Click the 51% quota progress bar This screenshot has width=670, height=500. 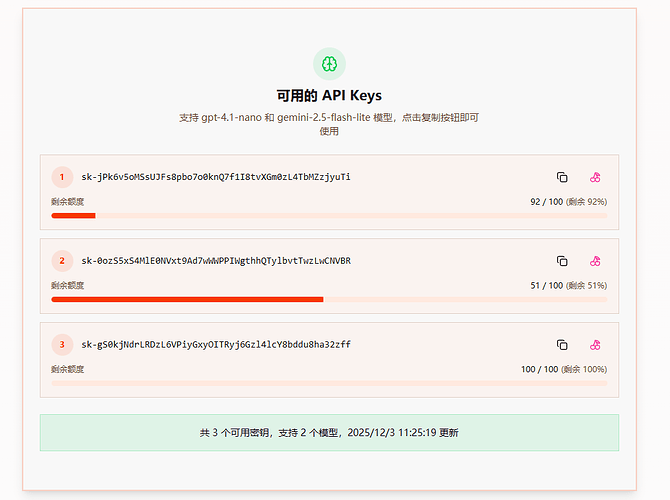pos(329,299)
